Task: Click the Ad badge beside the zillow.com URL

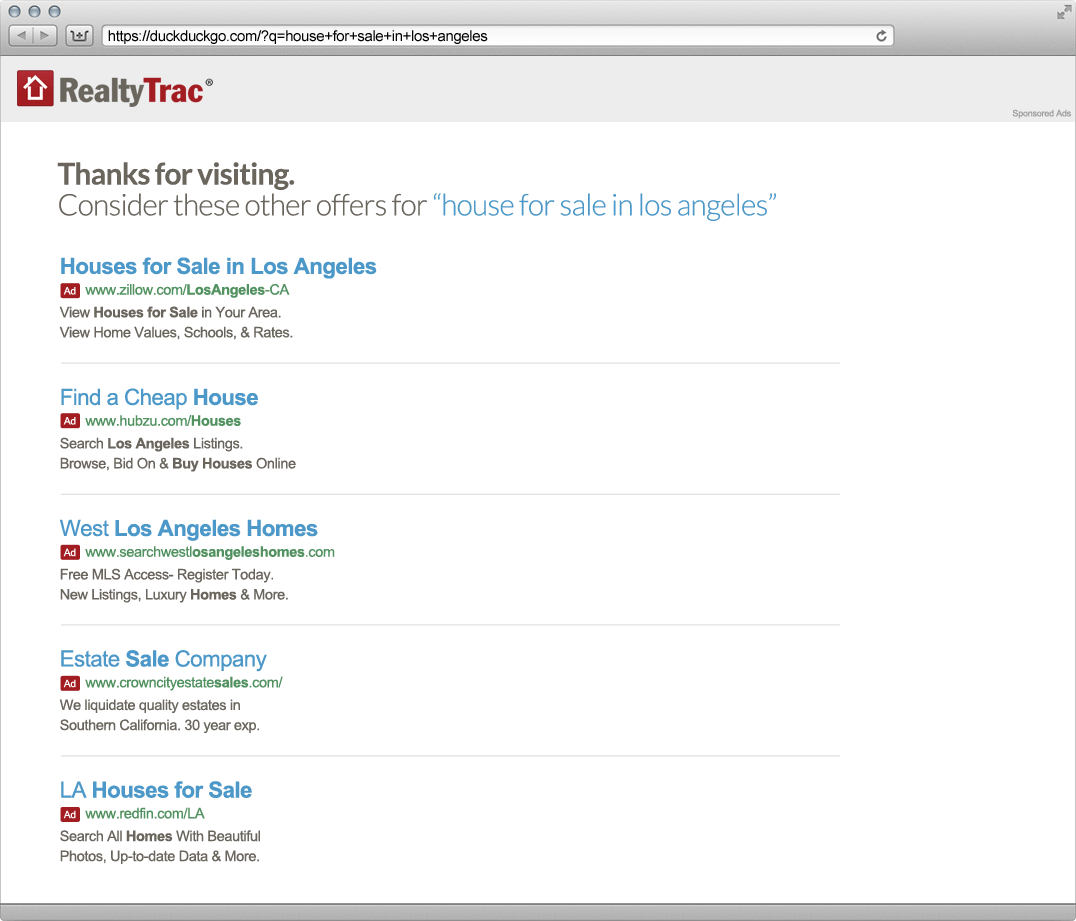Action: click(x=70, y=291)
